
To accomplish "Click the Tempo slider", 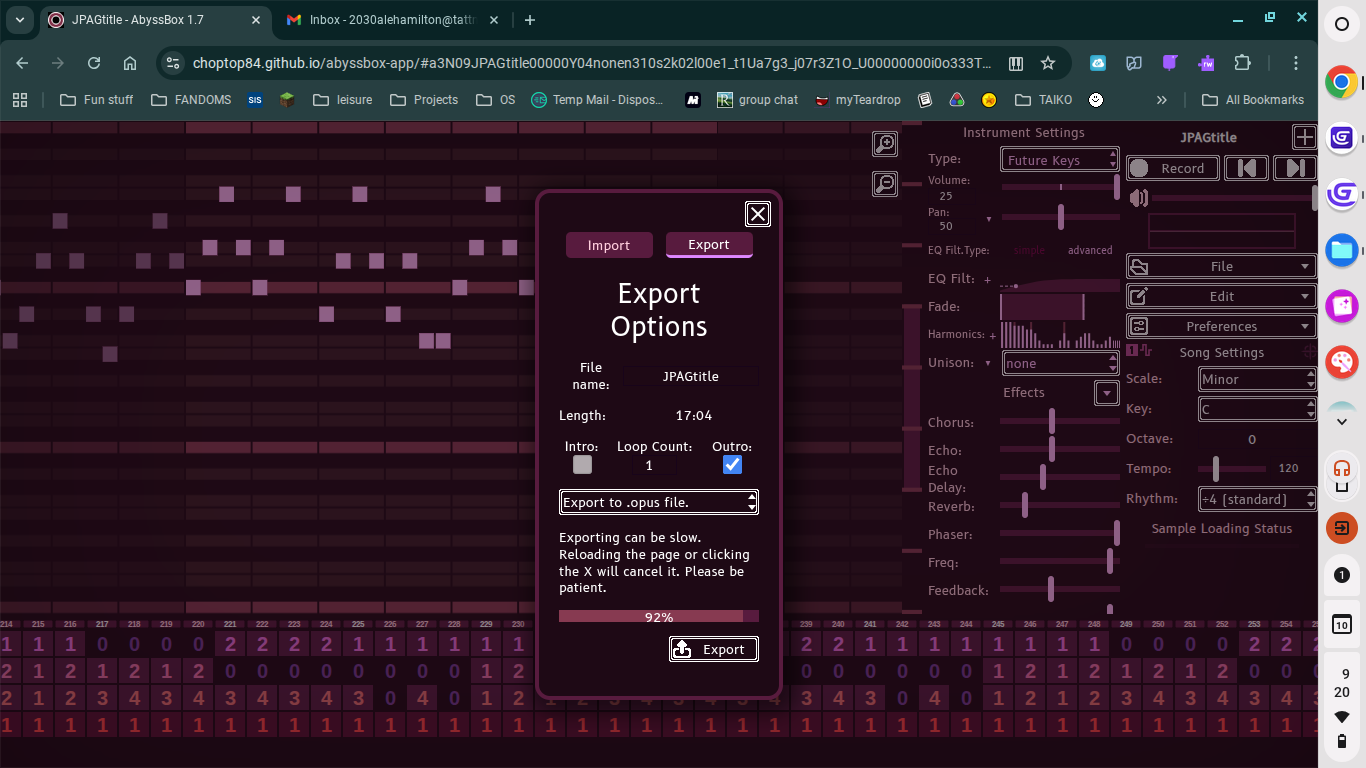I will coord(1230,469).
